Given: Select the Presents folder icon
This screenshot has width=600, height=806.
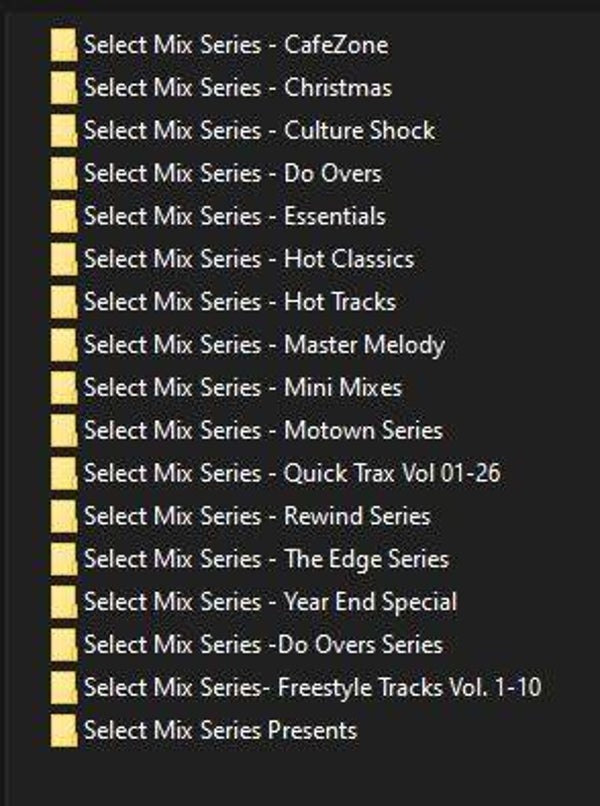Looking at the screenshot, I should coord(64,731).
